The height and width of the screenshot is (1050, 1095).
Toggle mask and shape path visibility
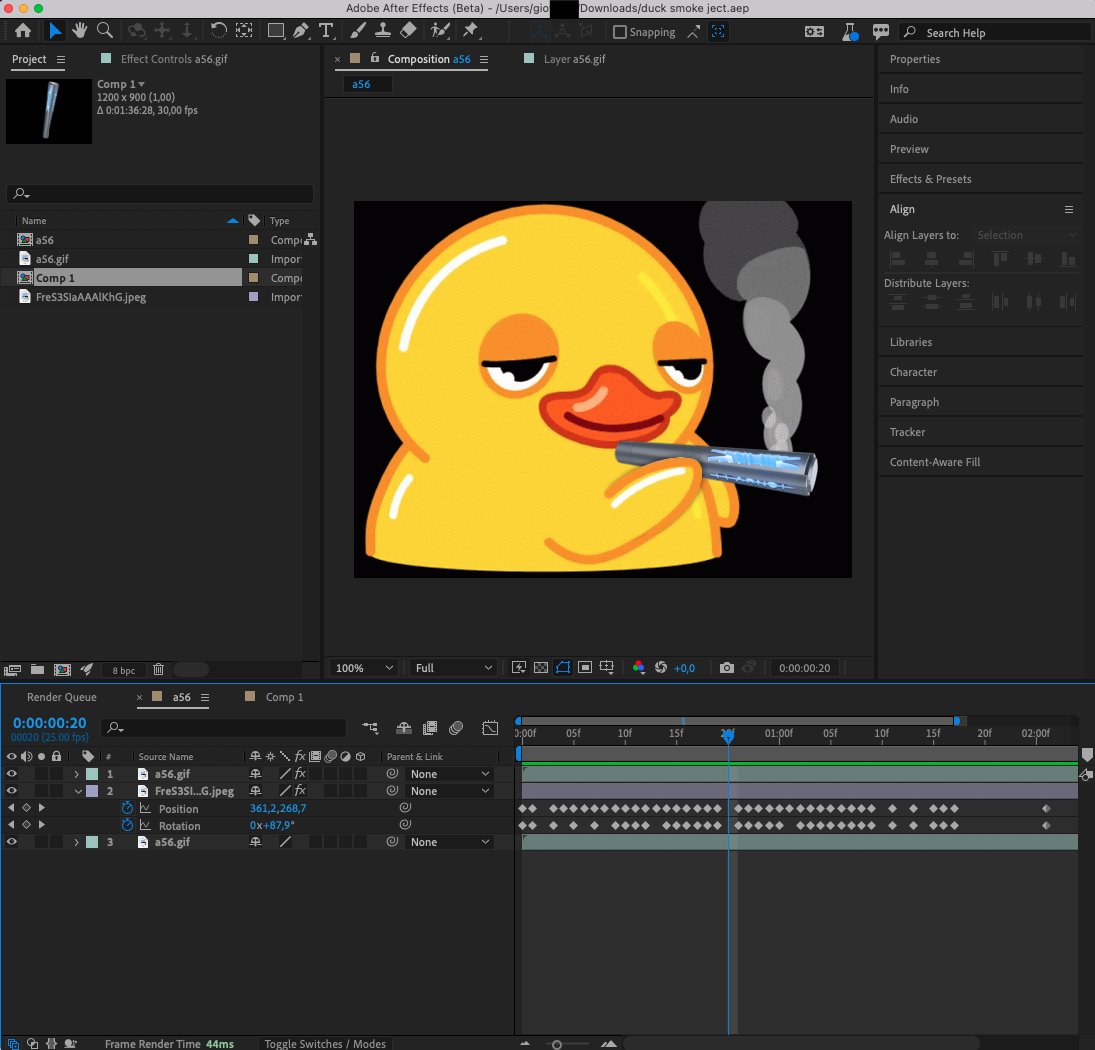[563, 667]
